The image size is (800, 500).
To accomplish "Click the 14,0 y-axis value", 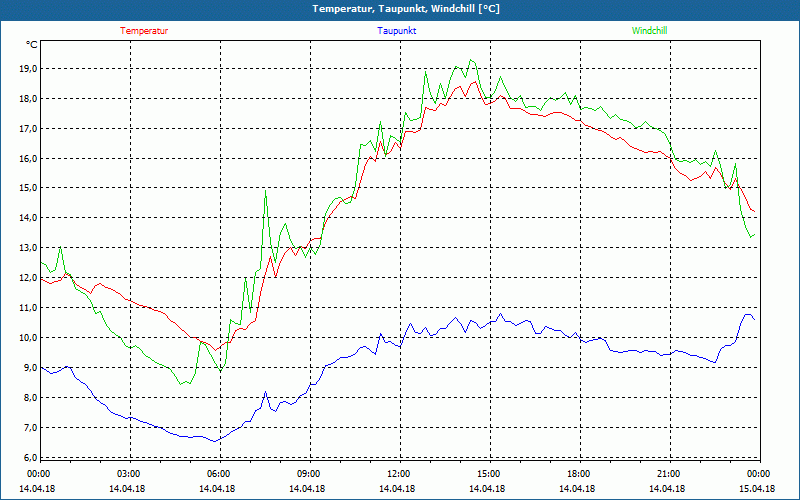I will coord(28,218).
